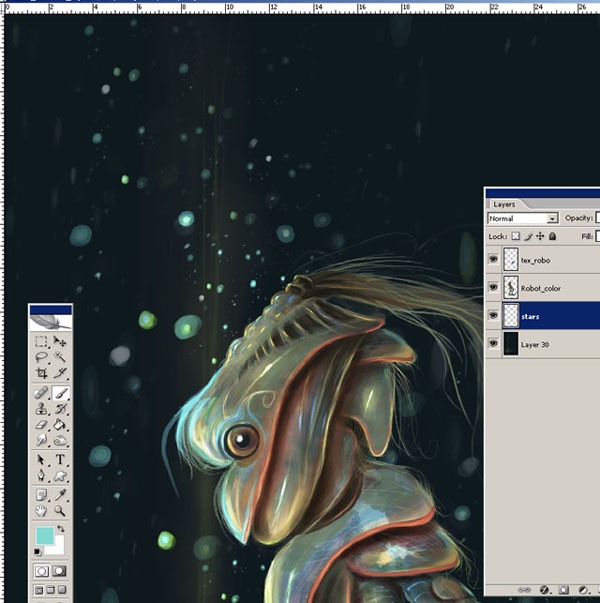Select the Zoom tool

coord(60,511)
